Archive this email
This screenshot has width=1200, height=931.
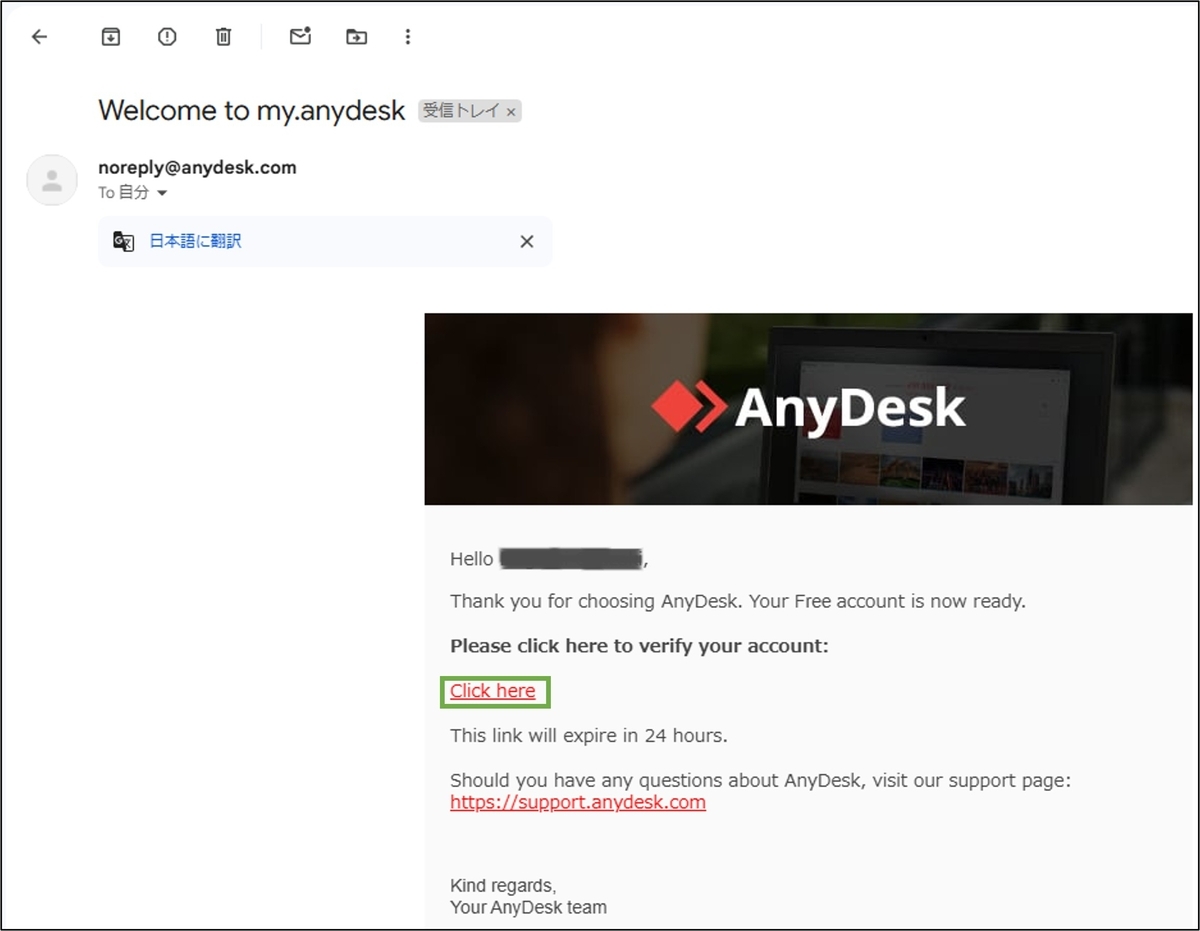tap(111, 37)
